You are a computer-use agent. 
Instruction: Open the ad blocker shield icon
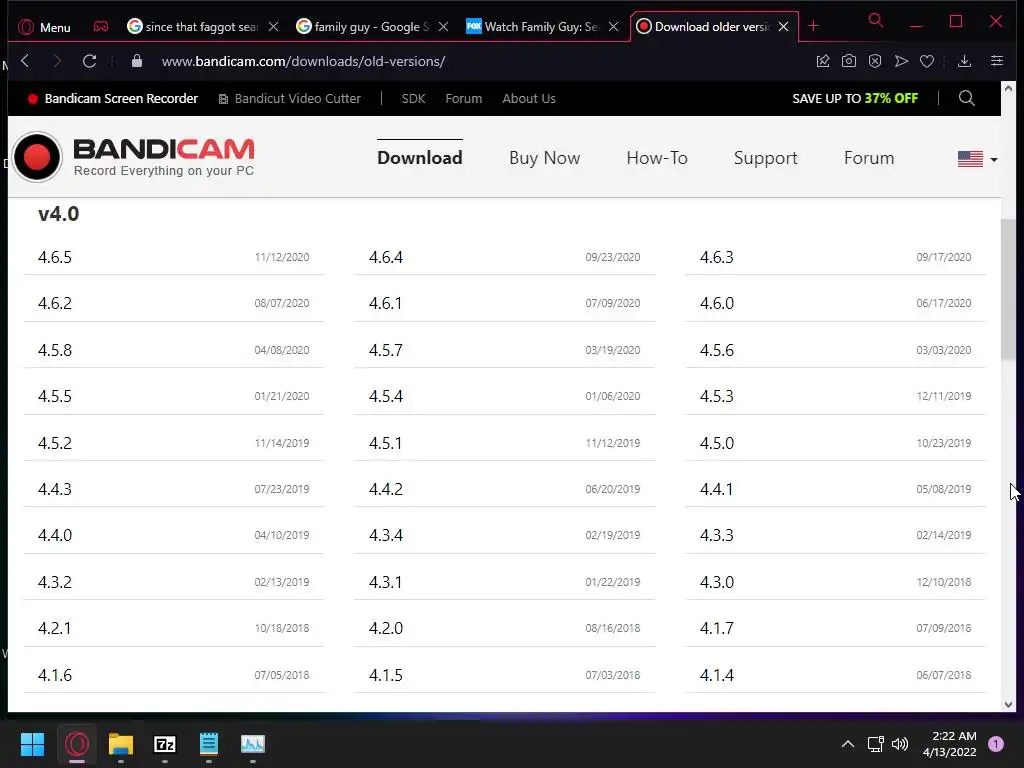pos(875,61)
